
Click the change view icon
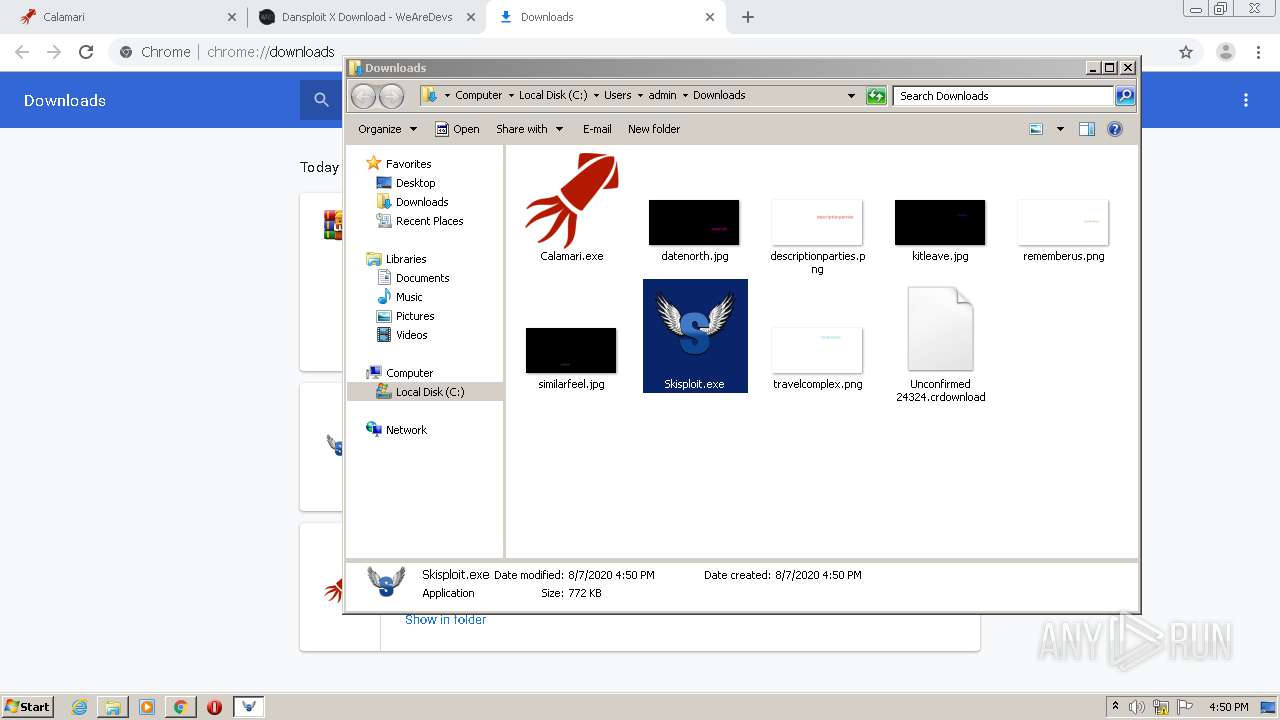1036,129
